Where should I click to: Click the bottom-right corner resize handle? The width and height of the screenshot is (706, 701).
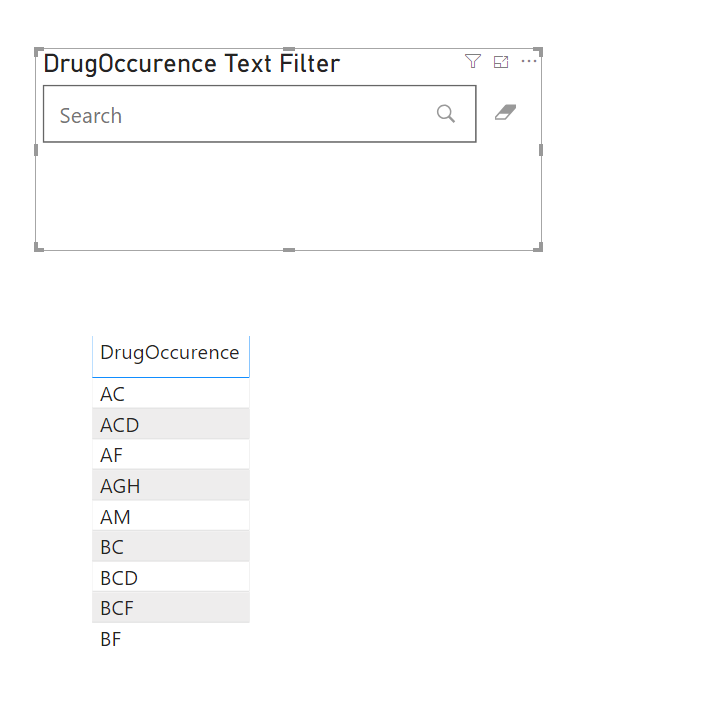pyautogui.click(x=540, y=247)
